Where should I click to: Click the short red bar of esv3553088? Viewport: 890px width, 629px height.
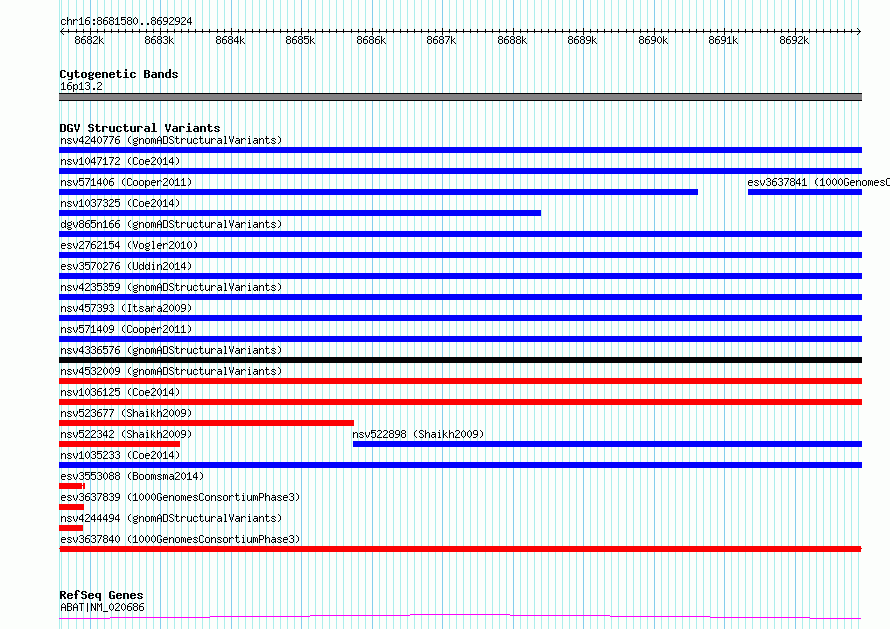click(x=72, y=486)
